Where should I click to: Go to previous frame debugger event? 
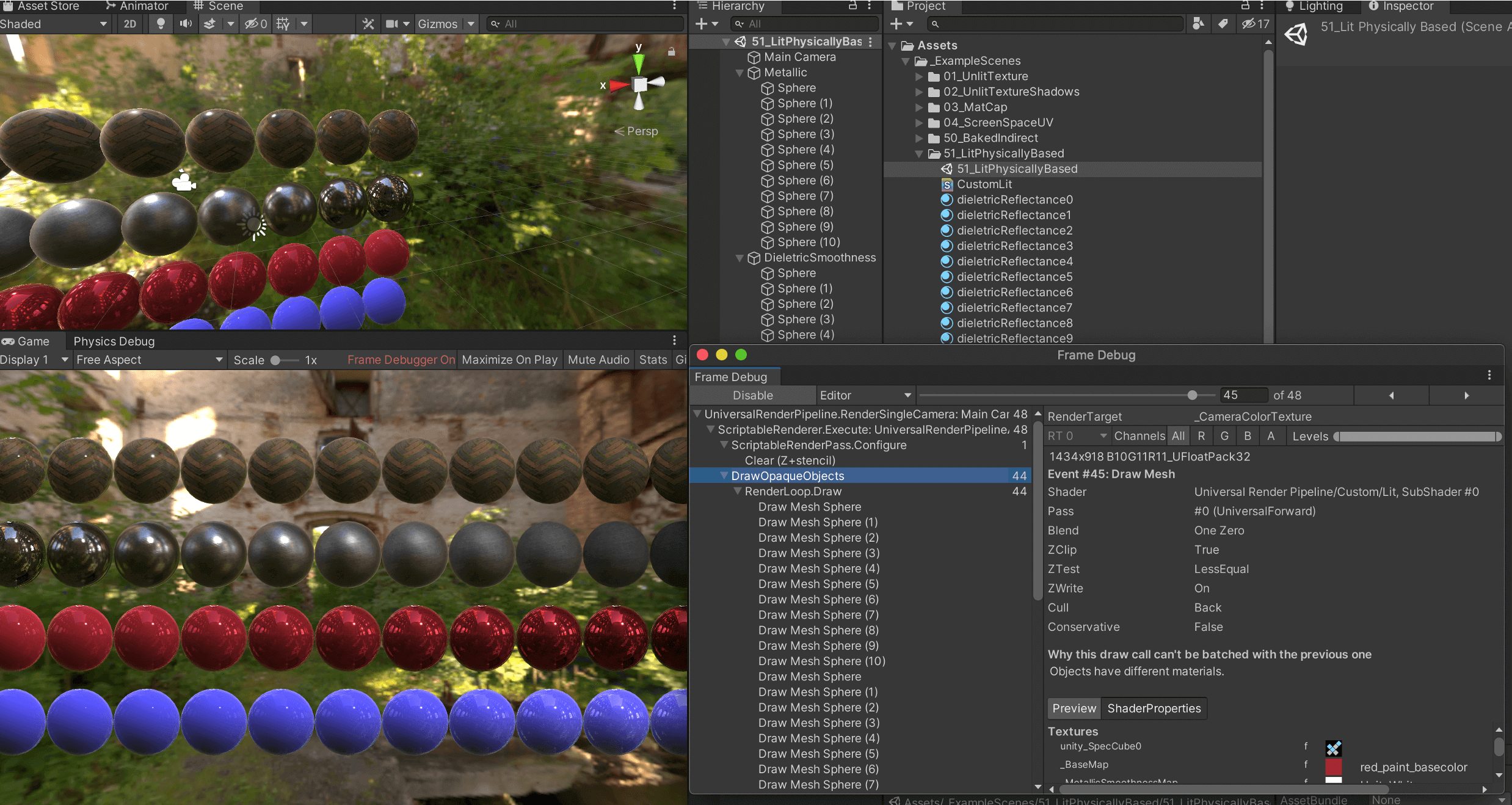(1391, 395)
